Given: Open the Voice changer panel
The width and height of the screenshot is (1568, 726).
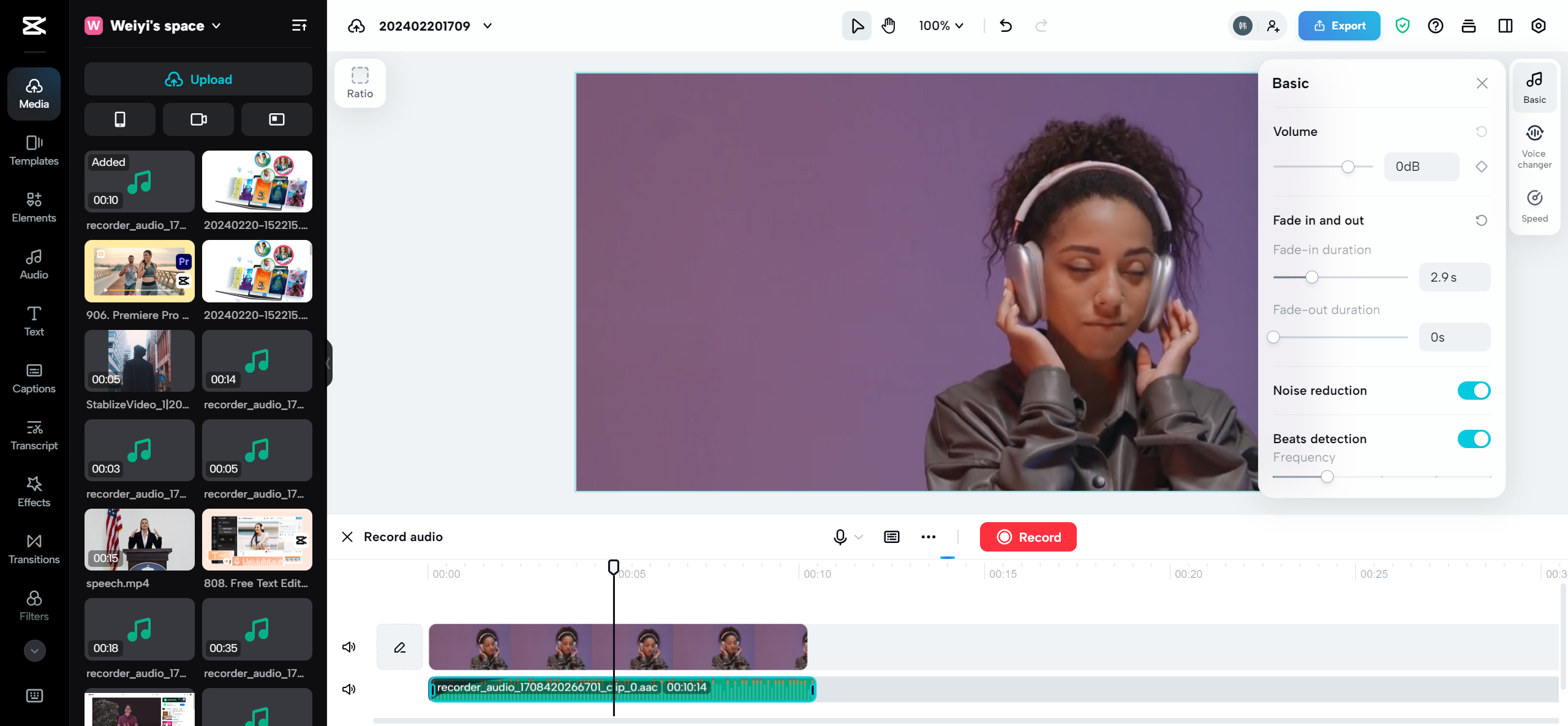Looking at the screenshot, I should (x=1534, y=146).
